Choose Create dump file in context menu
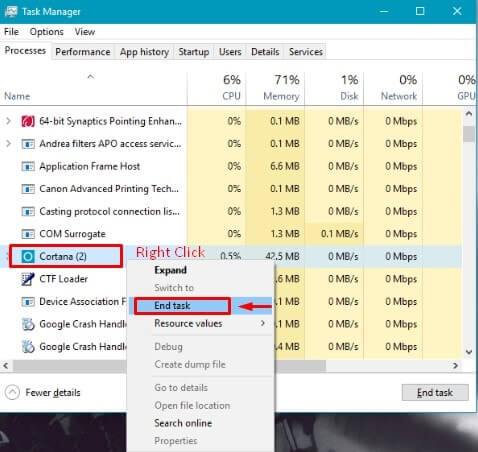 click(x=200, y=364)
